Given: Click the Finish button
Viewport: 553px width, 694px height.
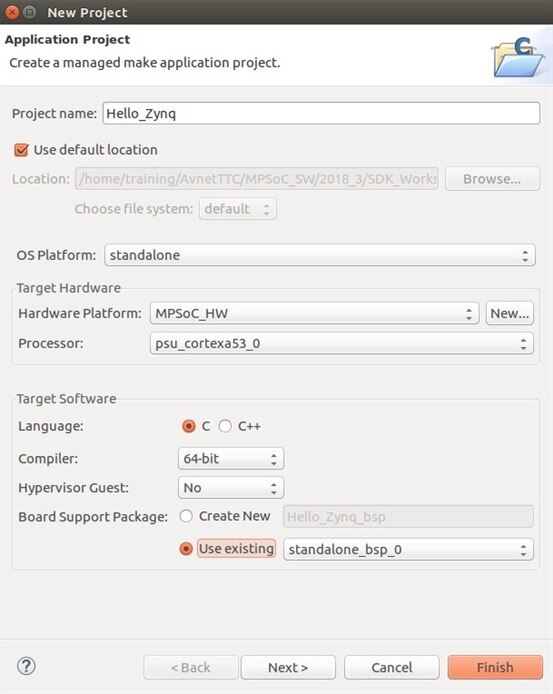Looking at the screenshot, I should point(495,667).
